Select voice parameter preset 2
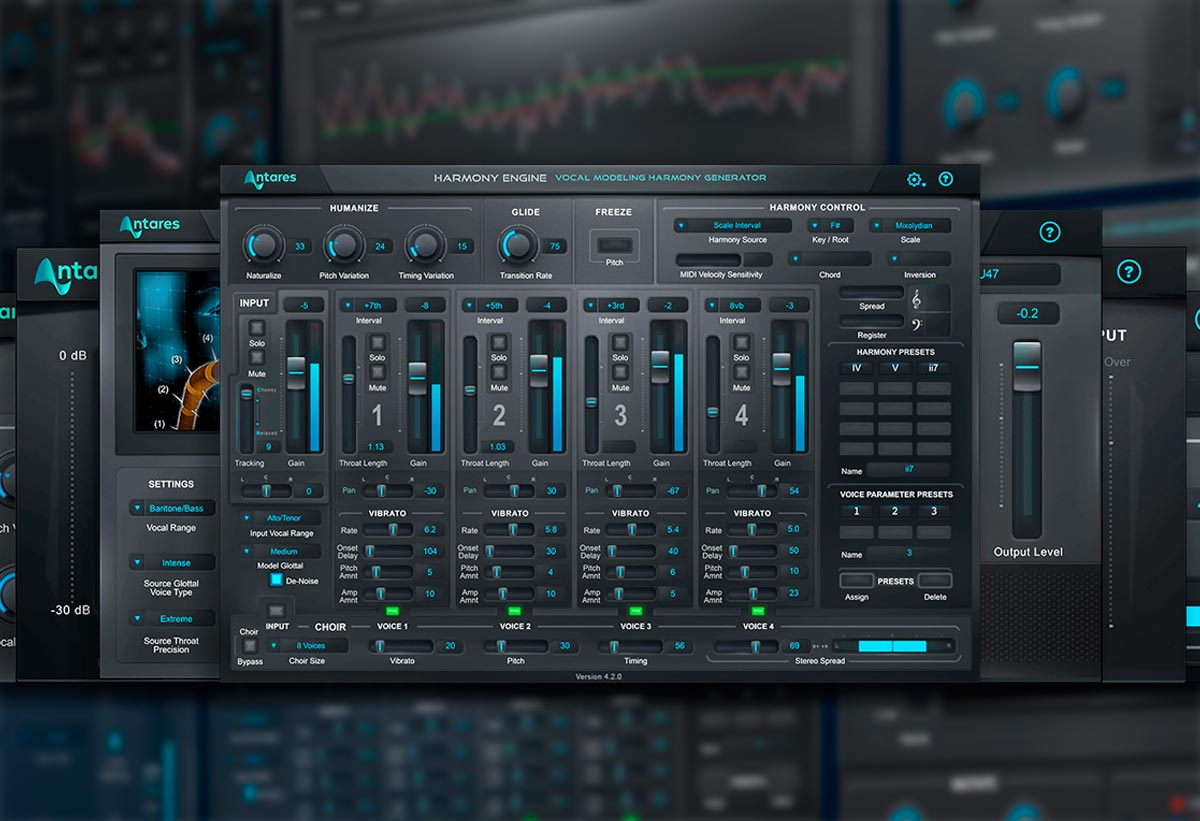 [895, 511]
